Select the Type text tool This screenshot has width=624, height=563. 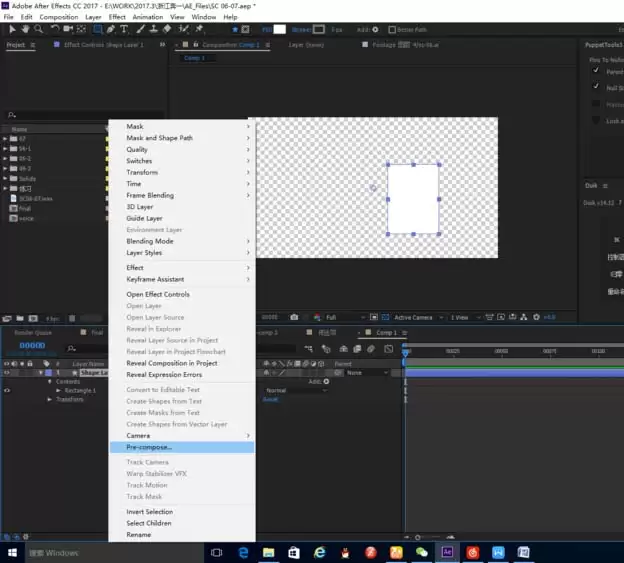pos(124,29)
